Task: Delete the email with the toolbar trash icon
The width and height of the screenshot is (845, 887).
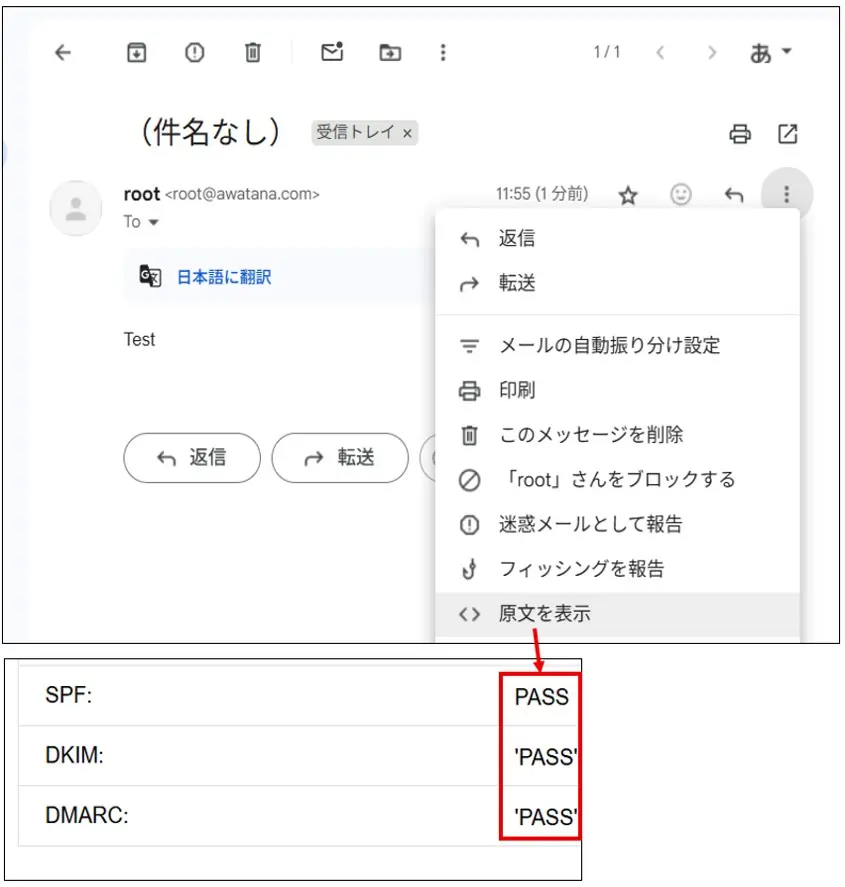Action: tap(253, 53)
